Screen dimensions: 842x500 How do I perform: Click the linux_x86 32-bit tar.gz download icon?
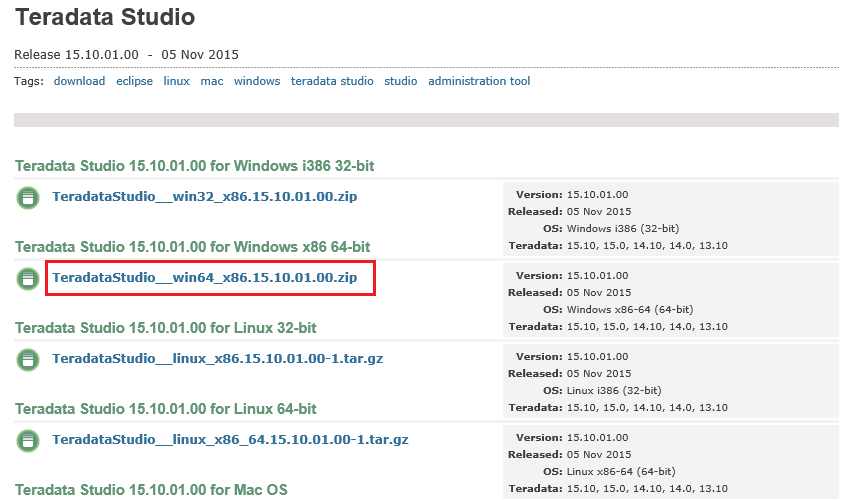(x=28, y=360)
